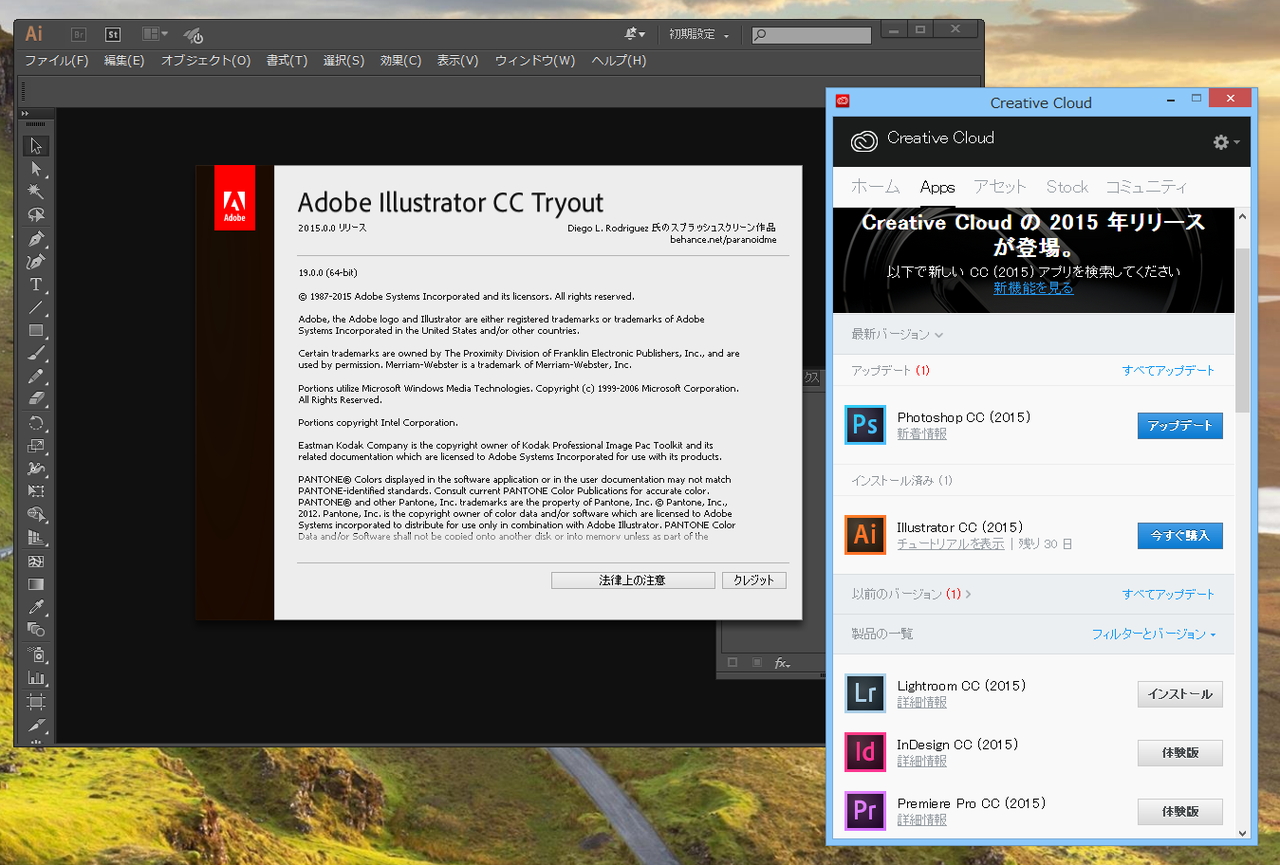The height and width of the screenshot is (865, 1280).
Task: Select the Mesh tool
Action: tap(36, 562)
